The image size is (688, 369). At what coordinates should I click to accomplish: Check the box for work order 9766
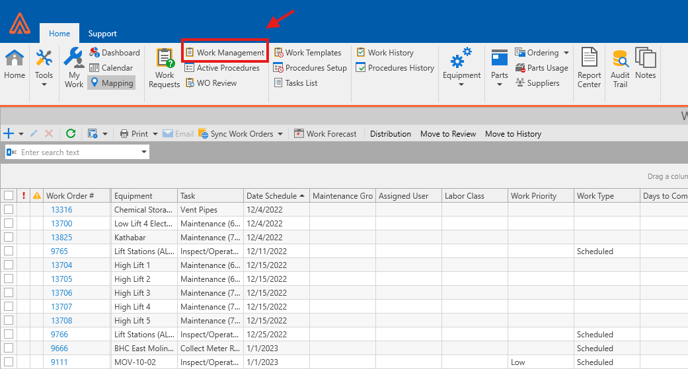click(8, 334)
